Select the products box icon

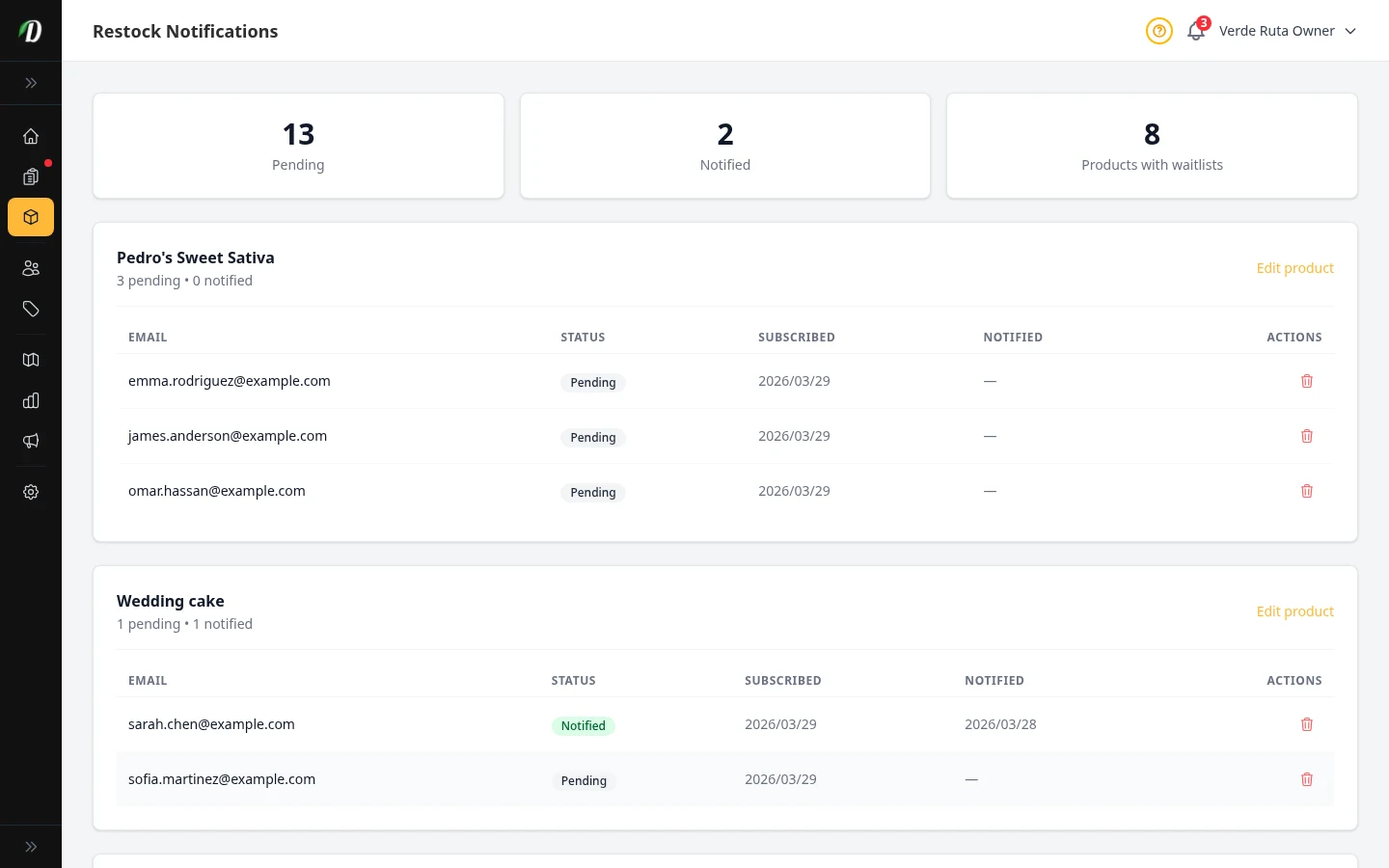click(x=31, y=217)
